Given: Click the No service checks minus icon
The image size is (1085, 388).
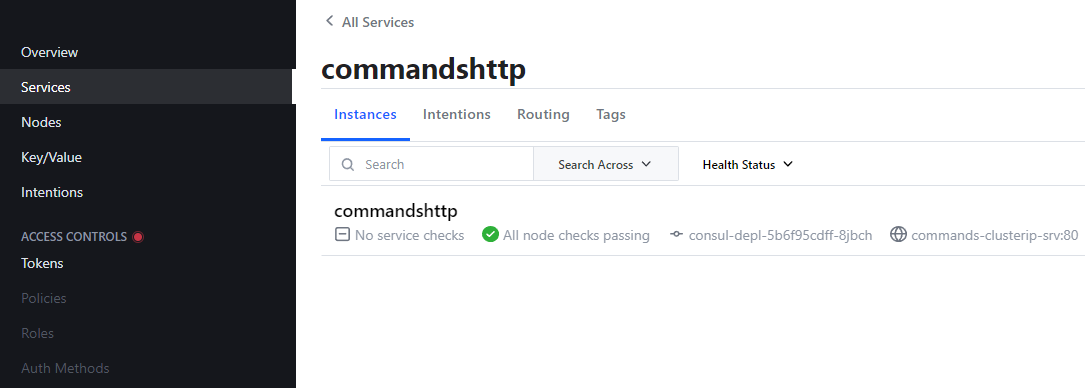Looking at the screenshot, I should point(341,234).
